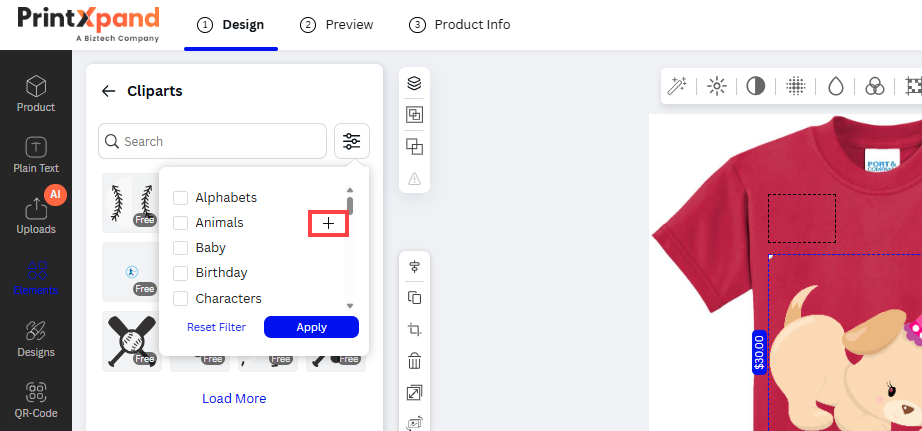Open the filter settings icon
922x431 pixels.
(352, 141)
